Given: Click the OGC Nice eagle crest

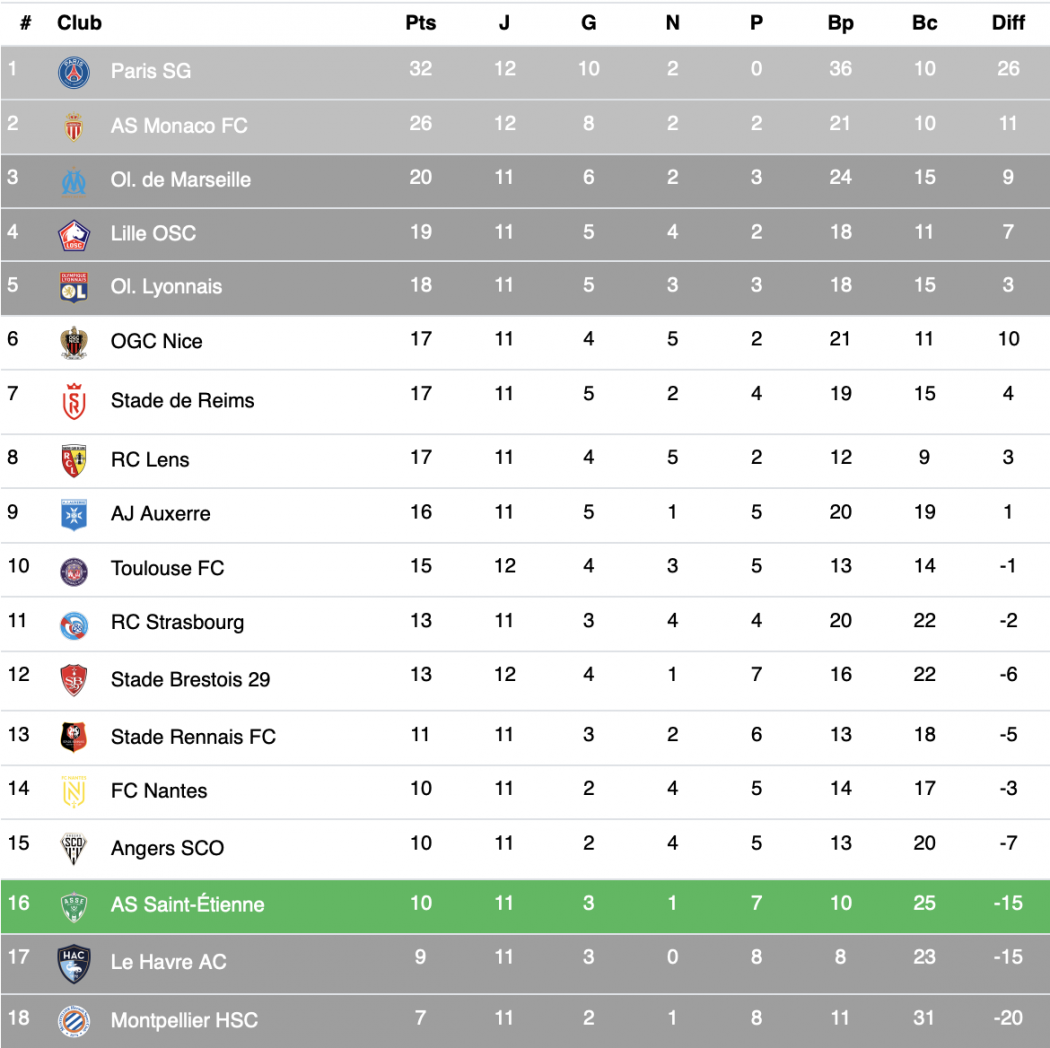Looking at the screenshot, I should click(x=74, y=343).
